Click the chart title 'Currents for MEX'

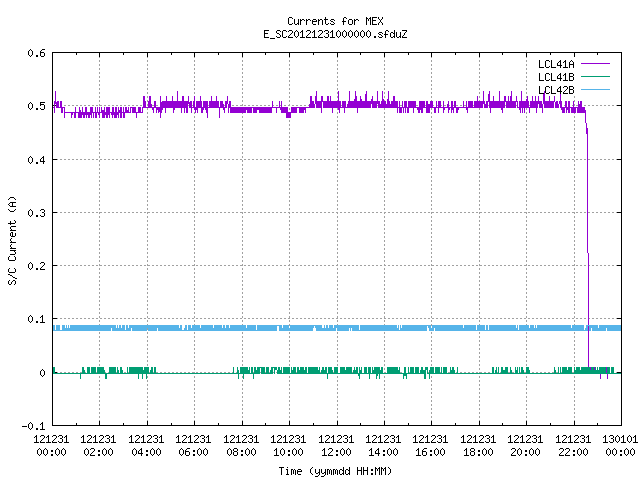point(335,21)
